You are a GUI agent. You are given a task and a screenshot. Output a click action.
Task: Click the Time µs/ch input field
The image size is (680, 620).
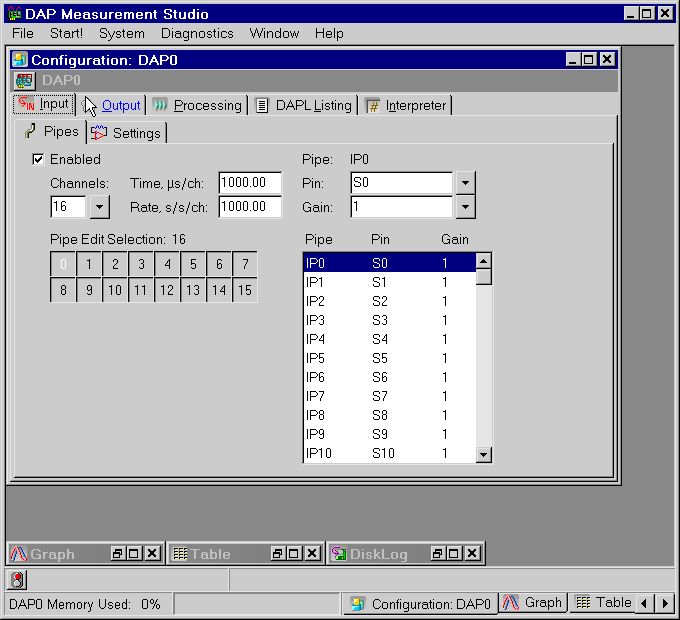(250, 183)
